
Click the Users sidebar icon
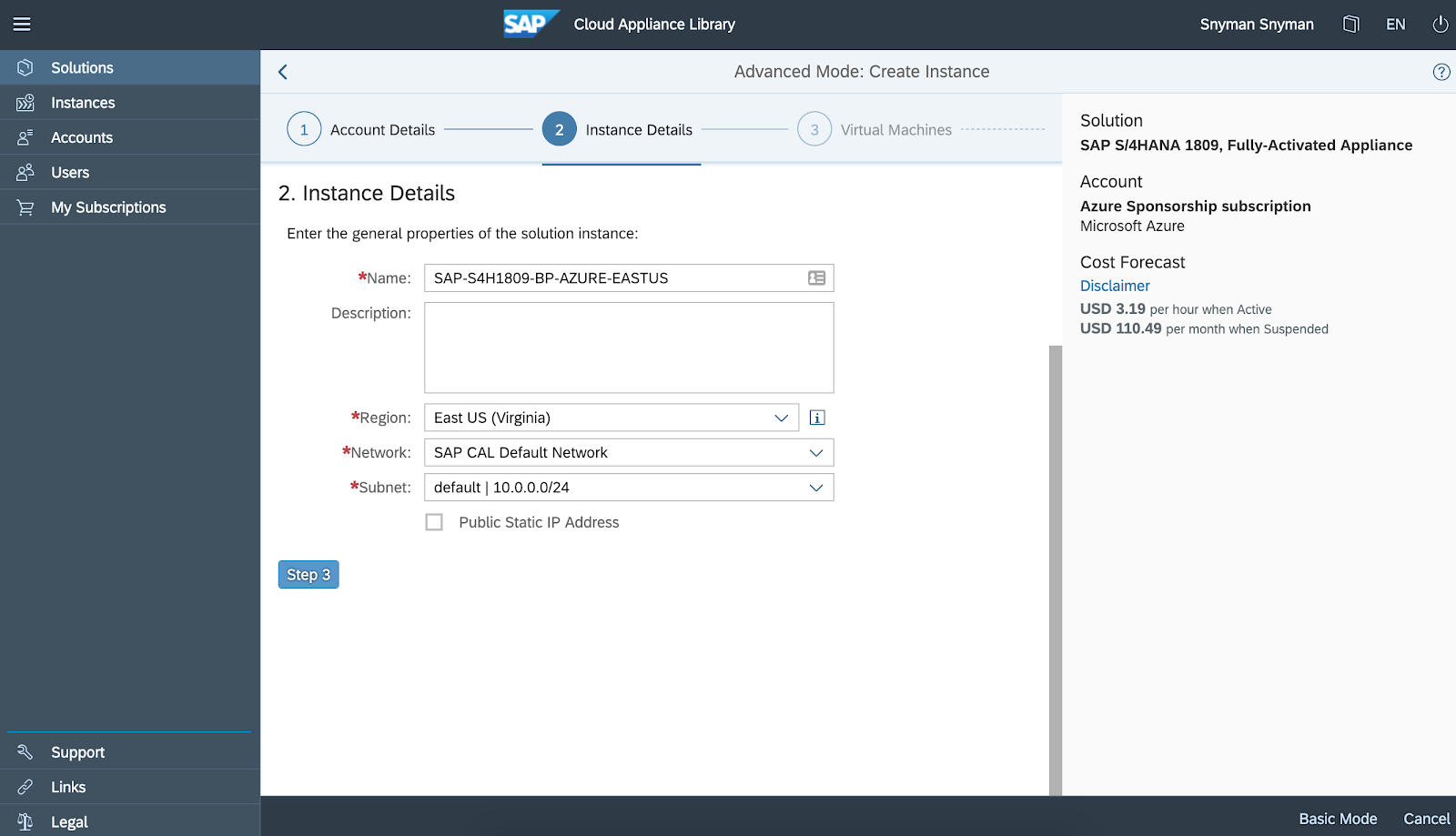tap(25, 172)
